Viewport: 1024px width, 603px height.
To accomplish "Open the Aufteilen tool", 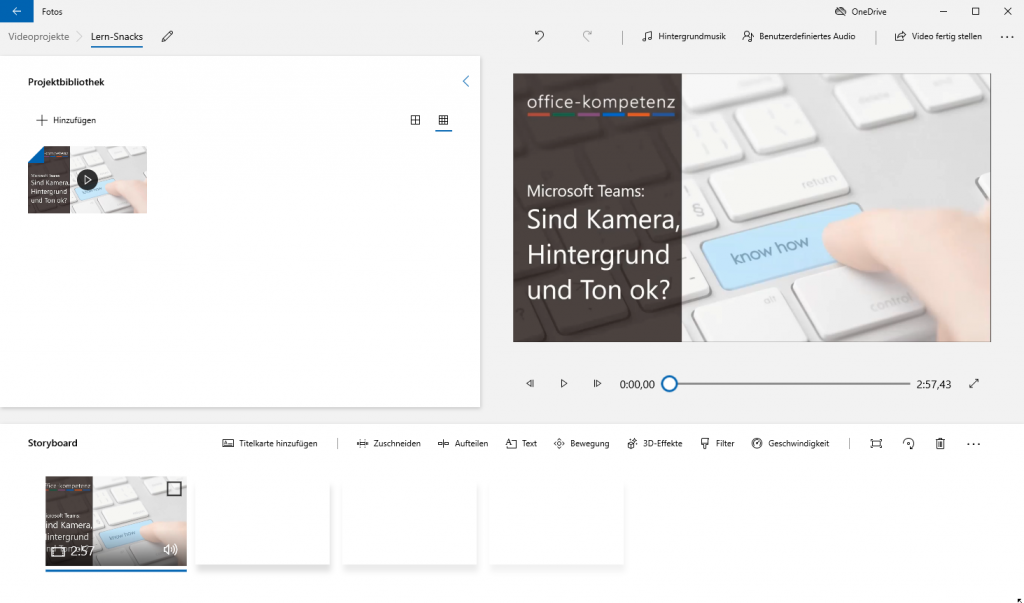I will pyautogui.click(x=463, y=444).
